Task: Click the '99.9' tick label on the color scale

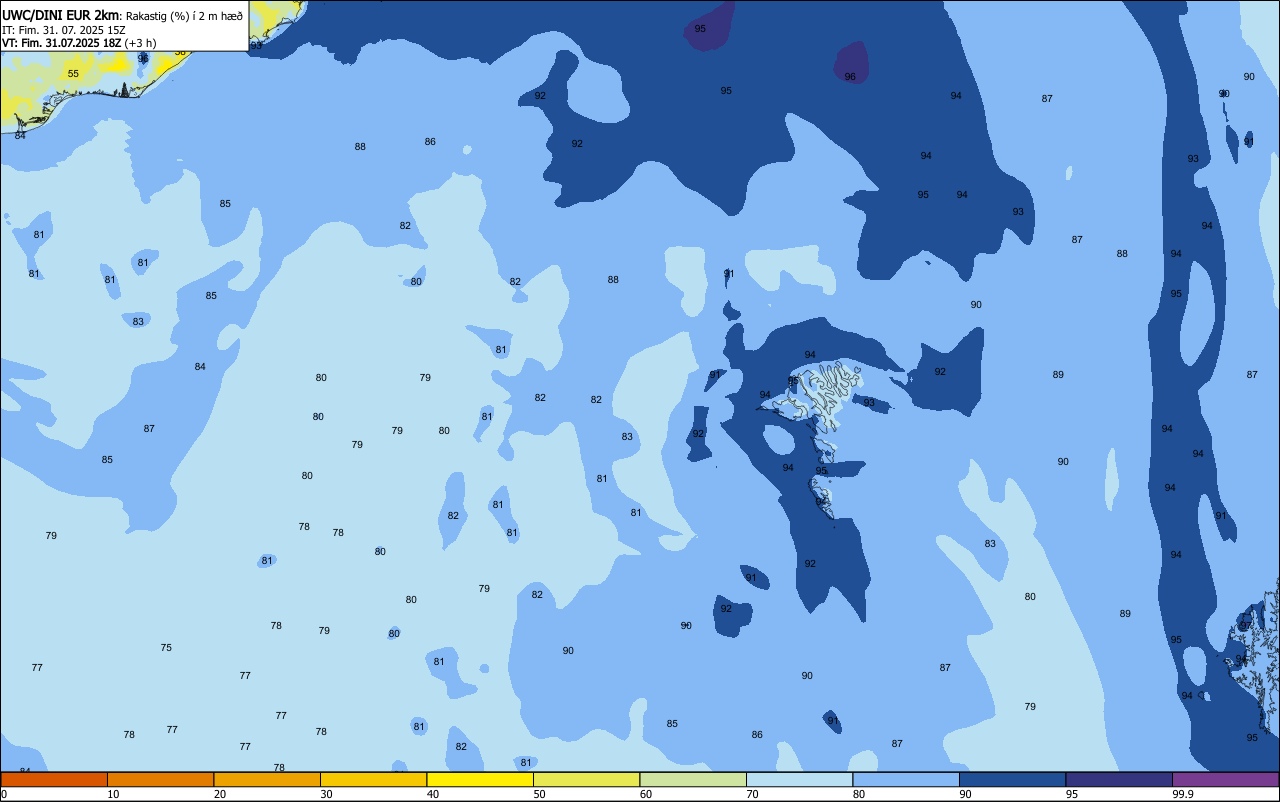Action: (x=1183, y=794)
